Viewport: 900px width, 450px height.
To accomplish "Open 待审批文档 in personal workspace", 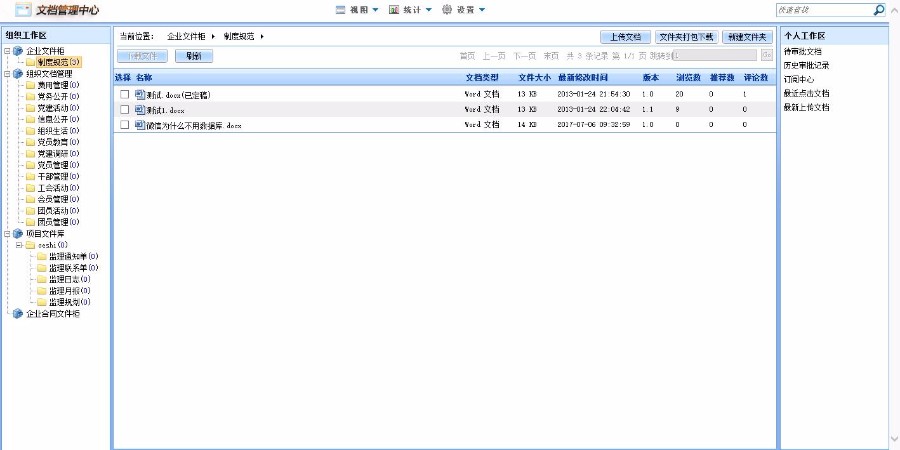I will coord(803,51).
